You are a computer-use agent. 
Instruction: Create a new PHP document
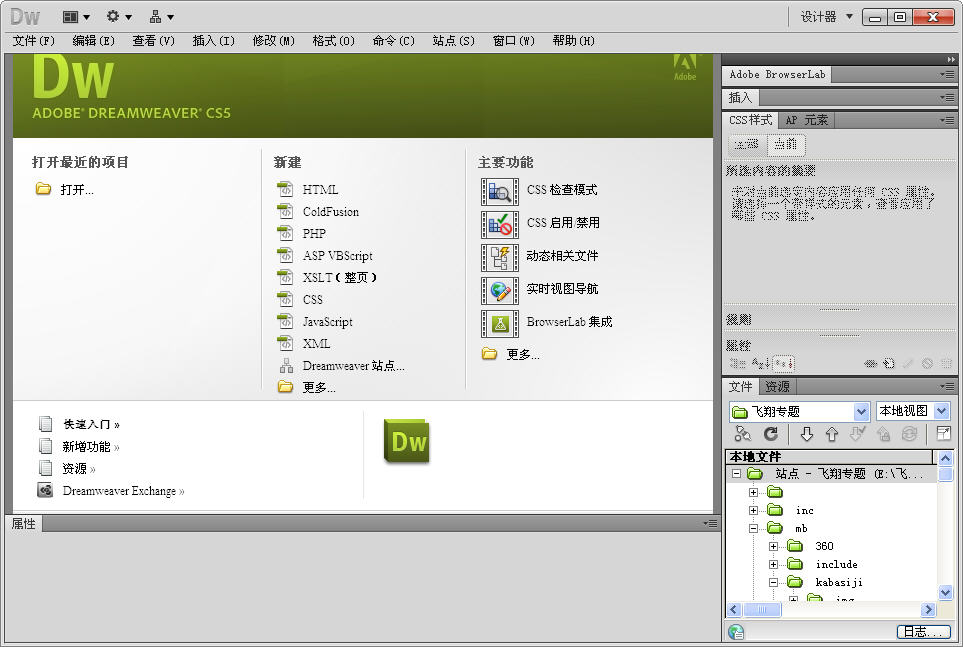point(314,233)
